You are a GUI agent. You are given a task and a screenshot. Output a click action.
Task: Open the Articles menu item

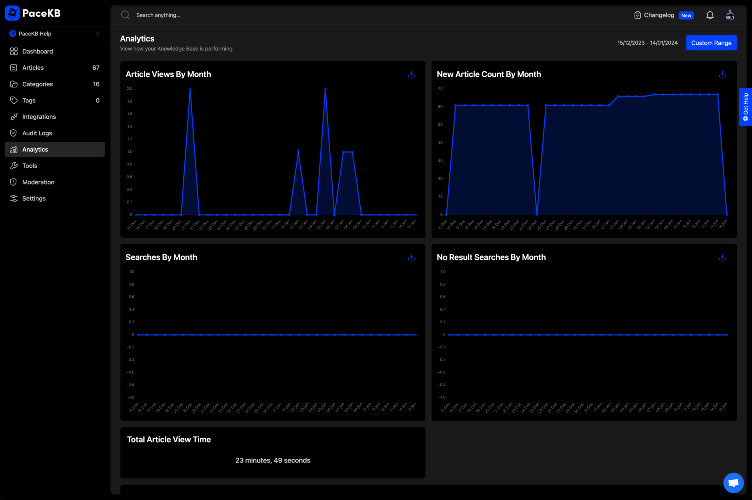pyautogui.click(x=55, y=68)
